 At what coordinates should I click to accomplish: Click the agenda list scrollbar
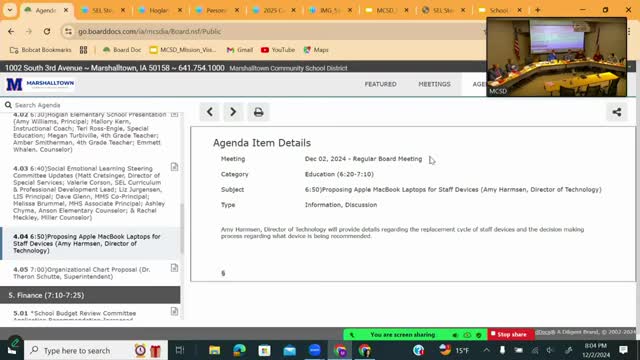click(x=182, y=229)
